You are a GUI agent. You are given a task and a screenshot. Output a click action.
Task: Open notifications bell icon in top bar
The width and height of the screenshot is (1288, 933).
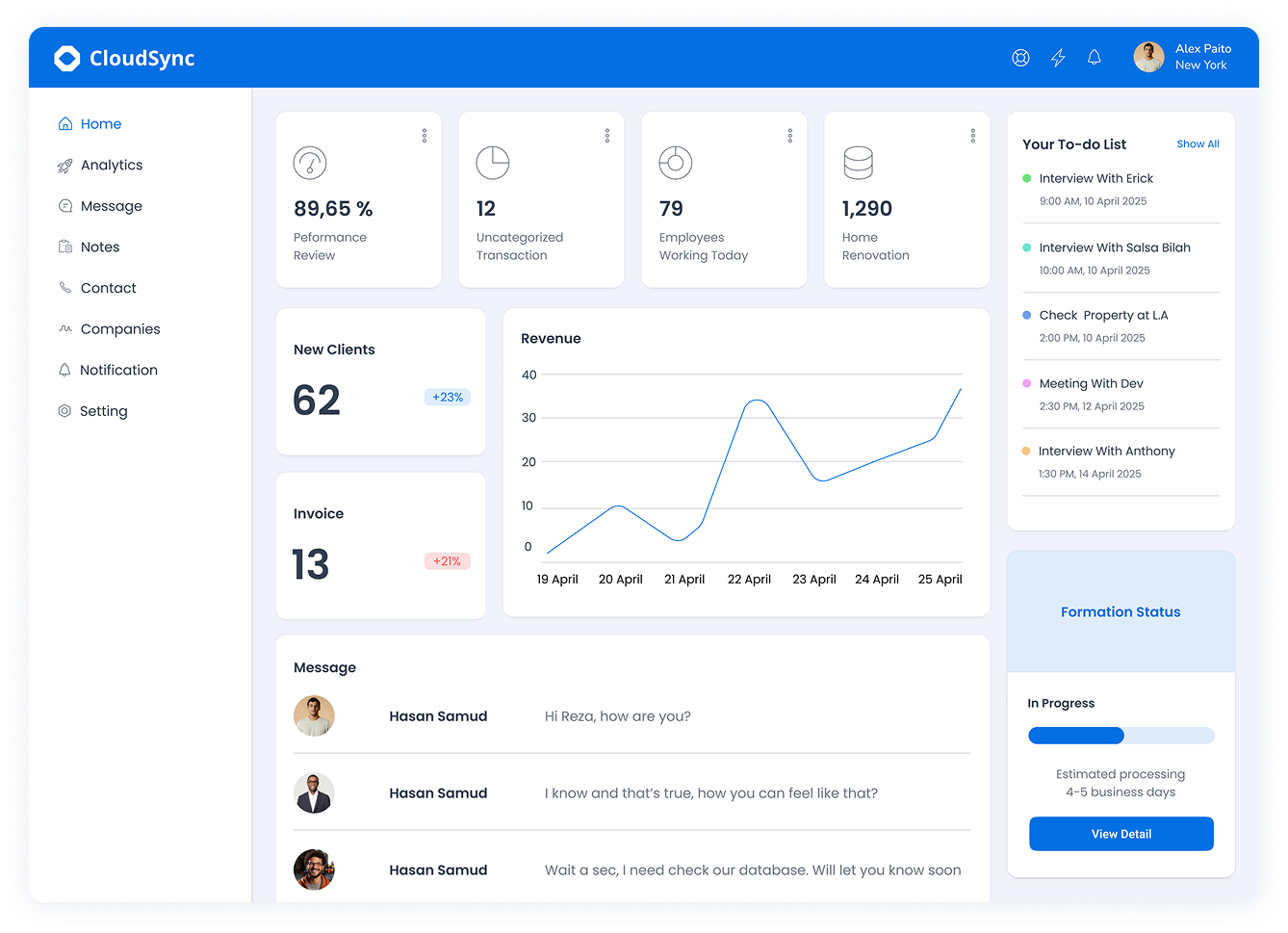[x=1095, y=58]
